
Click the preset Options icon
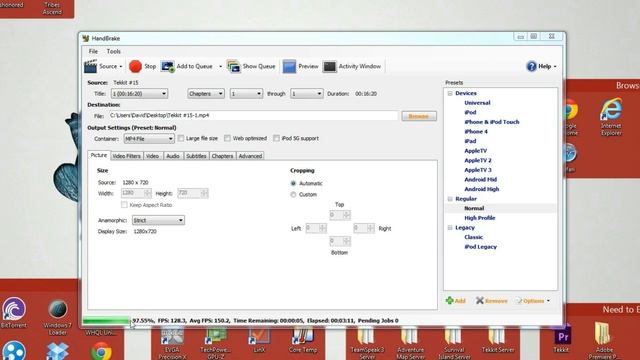pyautogui.click(x=519, y=301)
